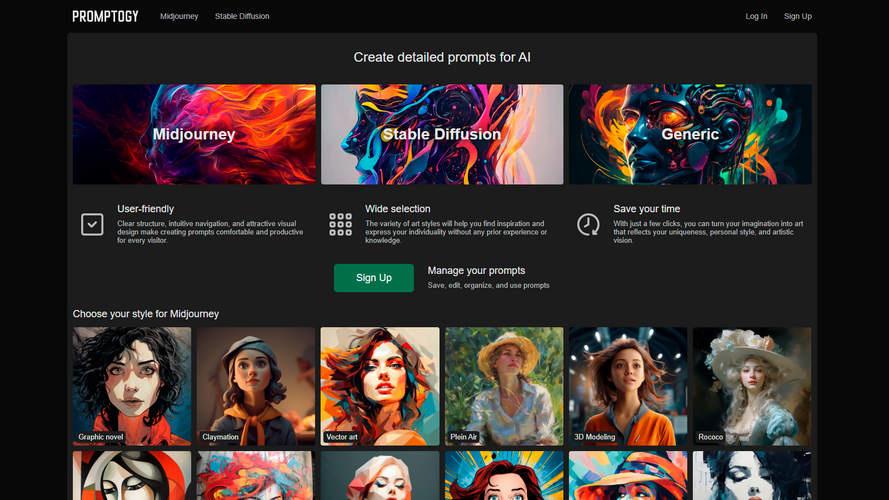Screen dimensions: 889x500
Task: Select the Midjourney banner card
Action: click(x=194, y=134)
